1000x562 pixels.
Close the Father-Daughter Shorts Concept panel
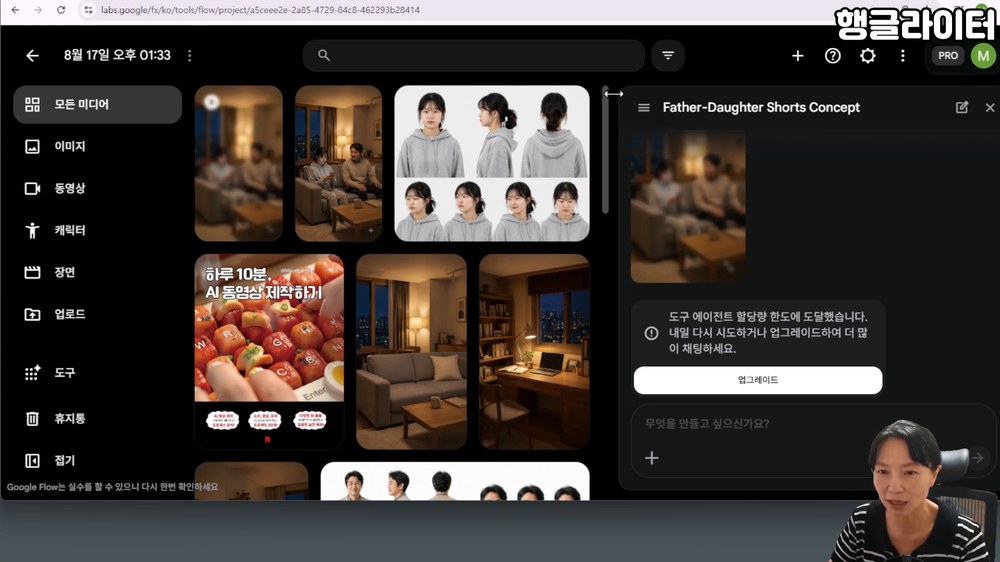pyautogui.click(x=990, y=108)
